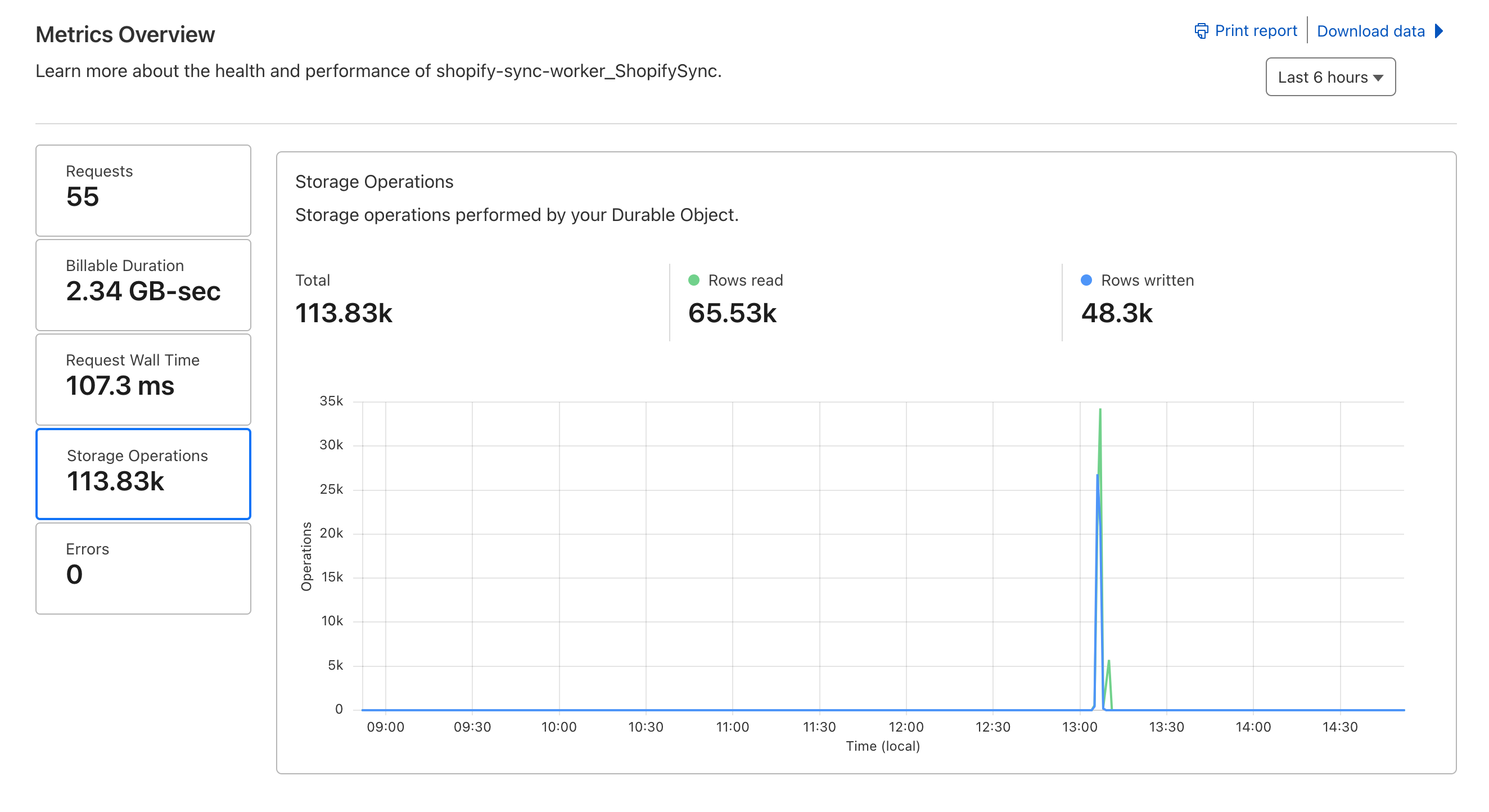Click the 65.53k Rows read value
Viewport: 1489px width, 812px height.
click(734, 313)
